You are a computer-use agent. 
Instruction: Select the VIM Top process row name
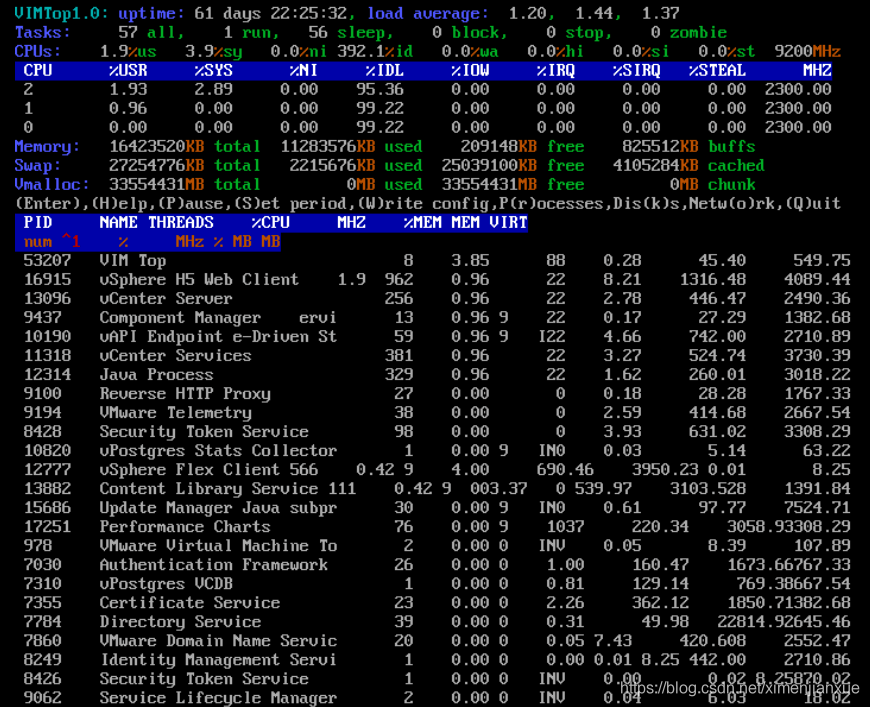click(133, 260)
